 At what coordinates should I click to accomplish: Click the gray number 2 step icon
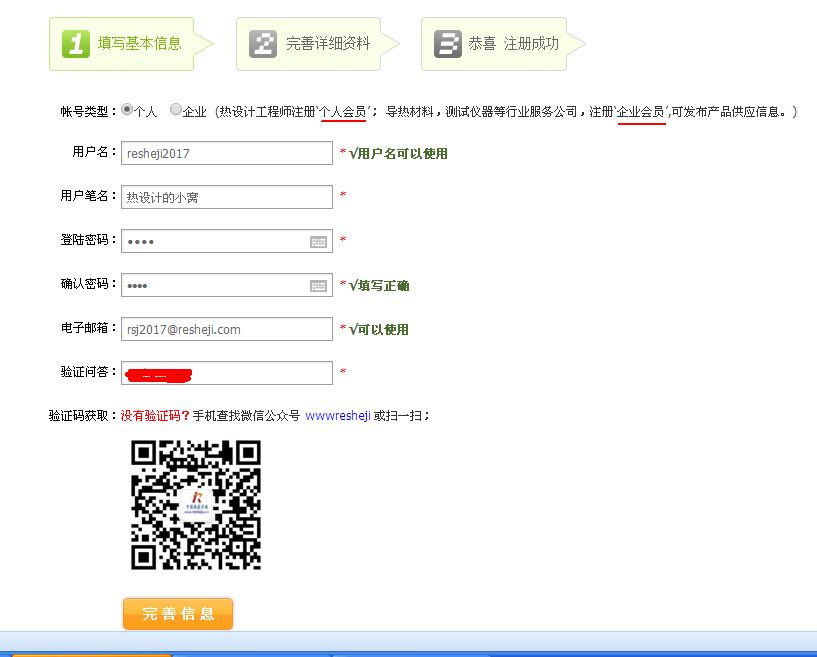pyautogui.click(x=263, y=44)
